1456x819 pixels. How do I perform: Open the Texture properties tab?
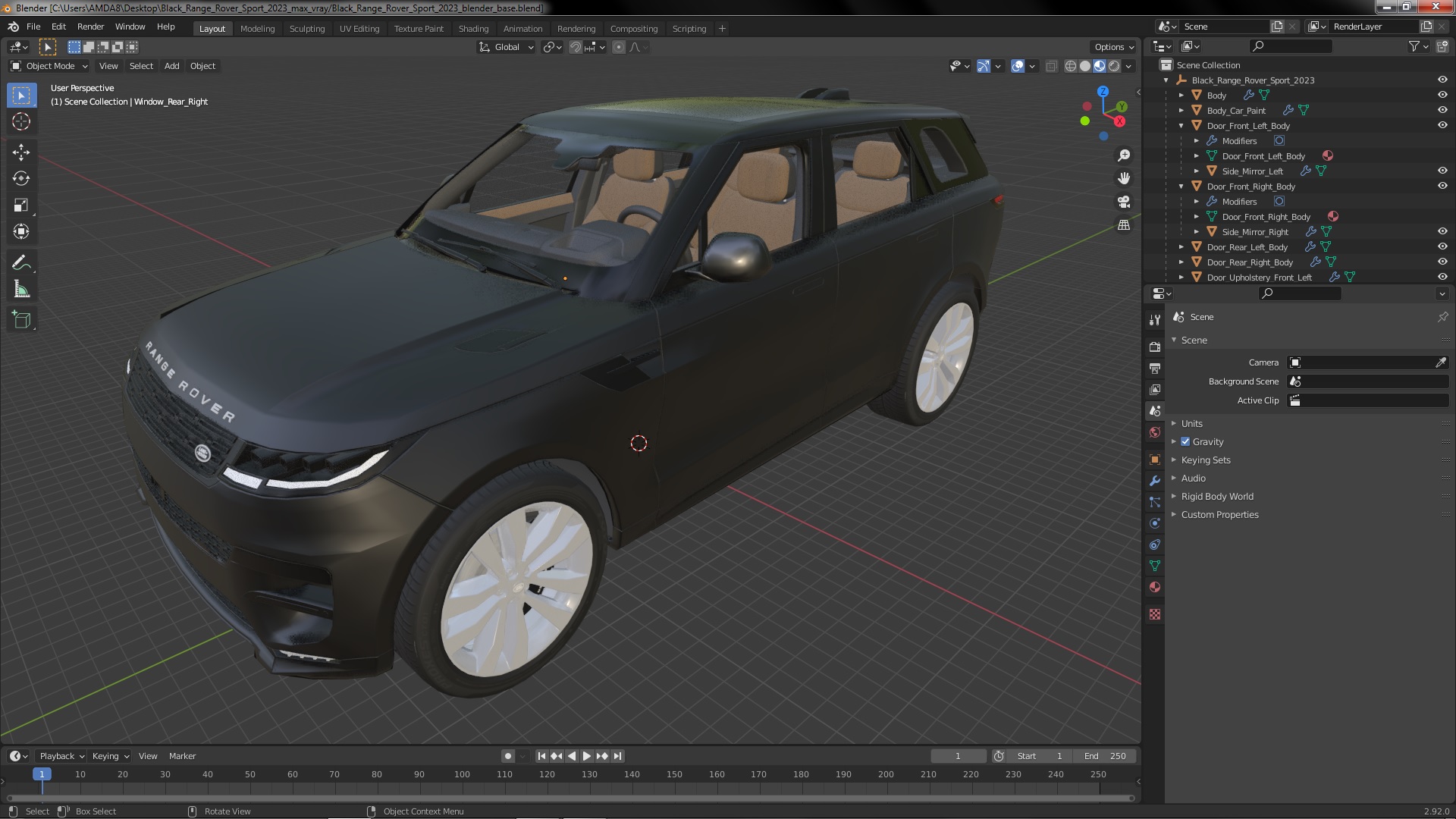tap(1154, 614)
